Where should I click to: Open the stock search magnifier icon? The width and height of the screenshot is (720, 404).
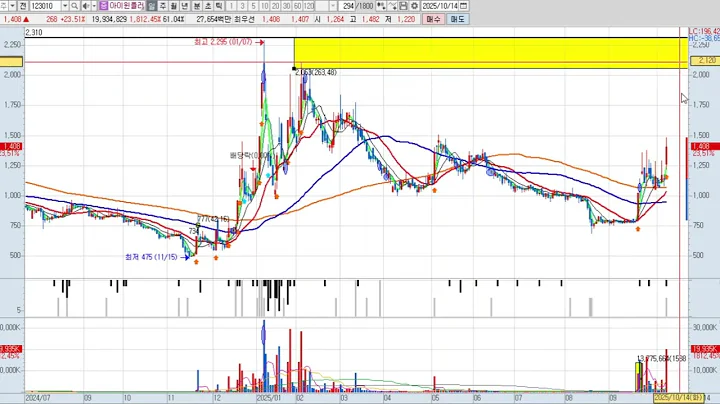click(x=74, y=6)
